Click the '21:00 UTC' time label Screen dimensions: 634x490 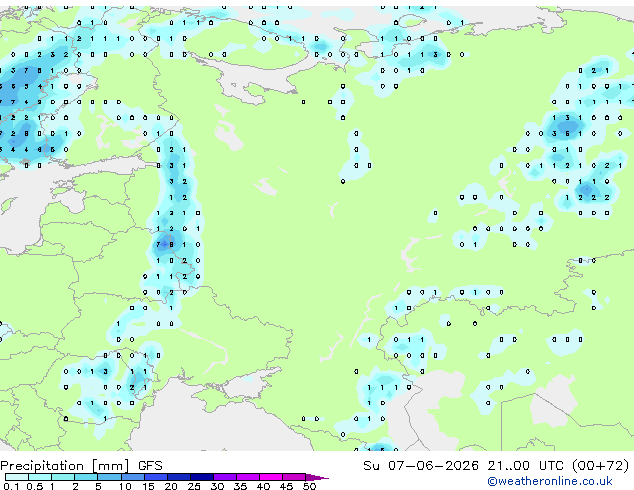coord(525,466)
